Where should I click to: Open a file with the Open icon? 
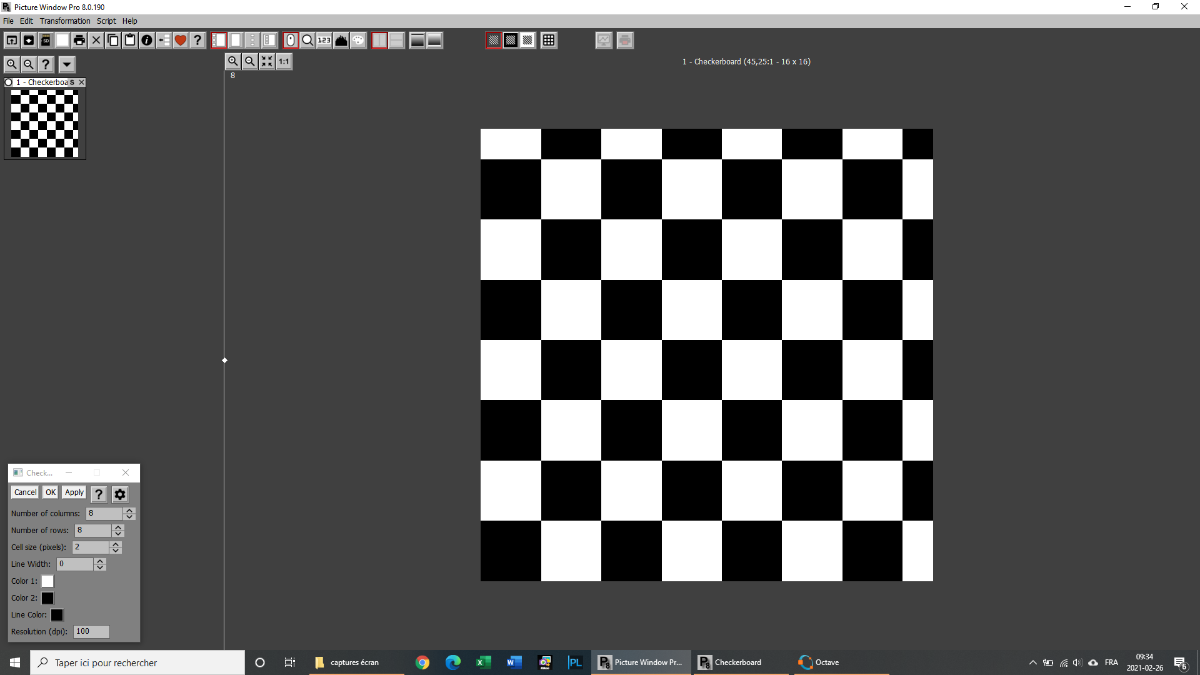click(11, 40)
